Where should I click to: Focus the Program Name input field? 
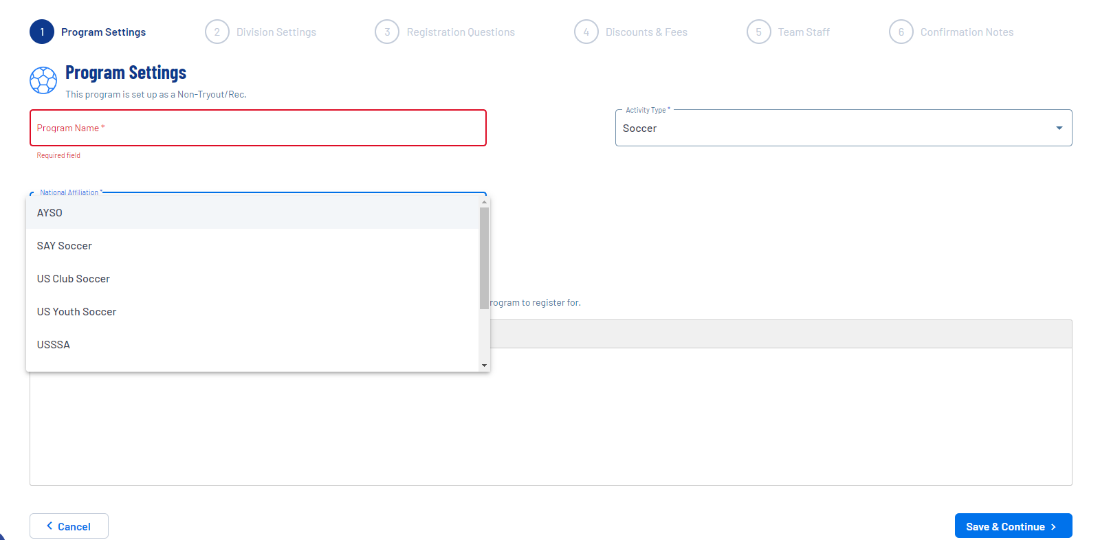click(x=258, y=128)
